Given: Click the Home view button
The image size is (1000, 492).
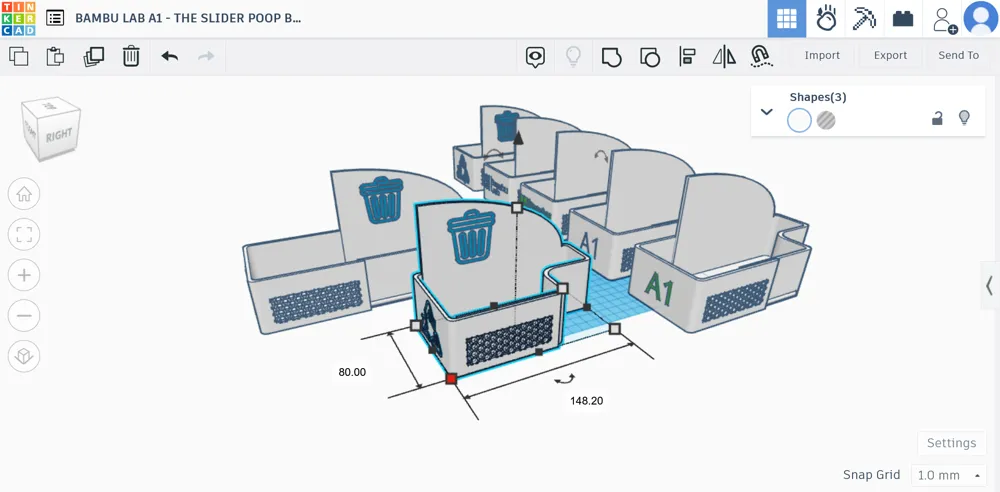Looking at the screenshot, I should pos(24,194).
